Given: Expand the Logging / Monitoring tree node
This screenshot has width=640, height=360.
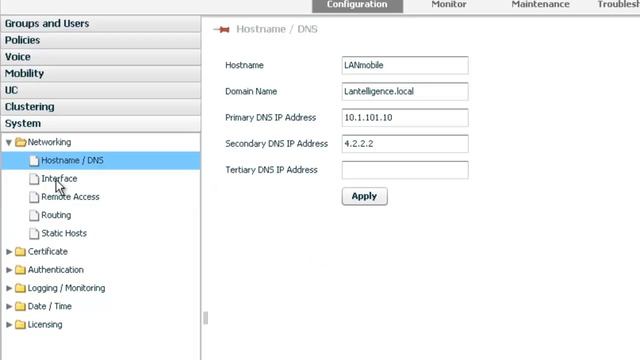Looking at the screenshot, I should pyautogui.click(x=9, y=288).
